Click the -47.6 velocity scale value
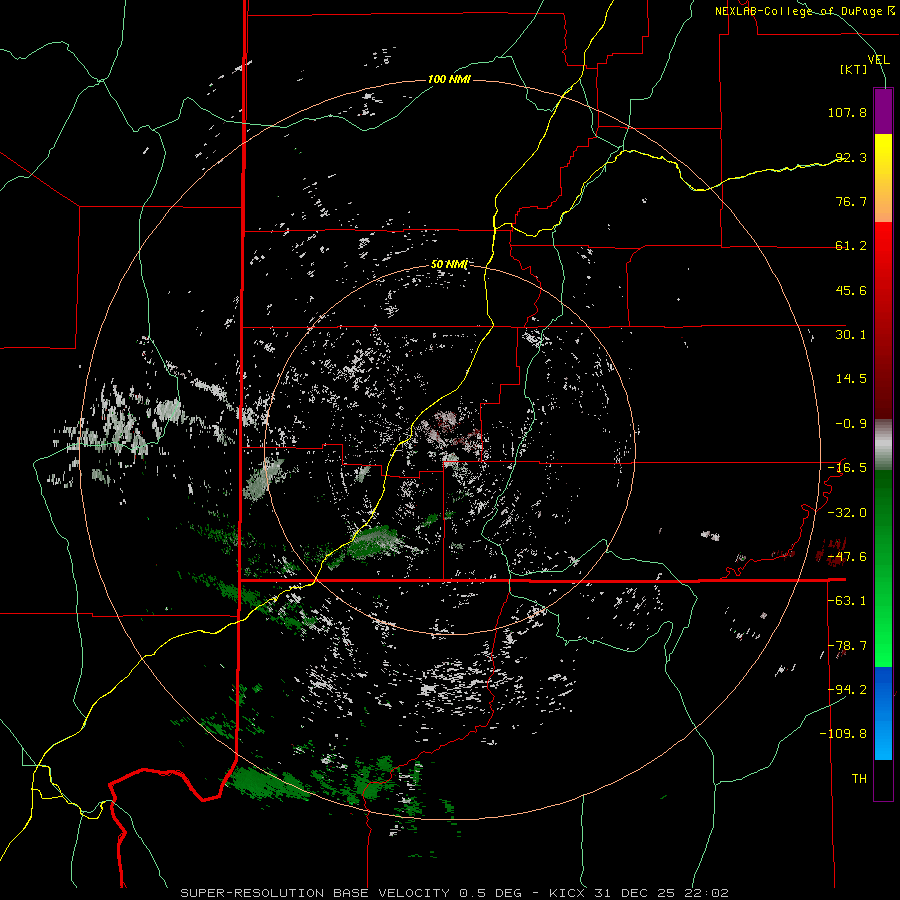 coord(847,557)
